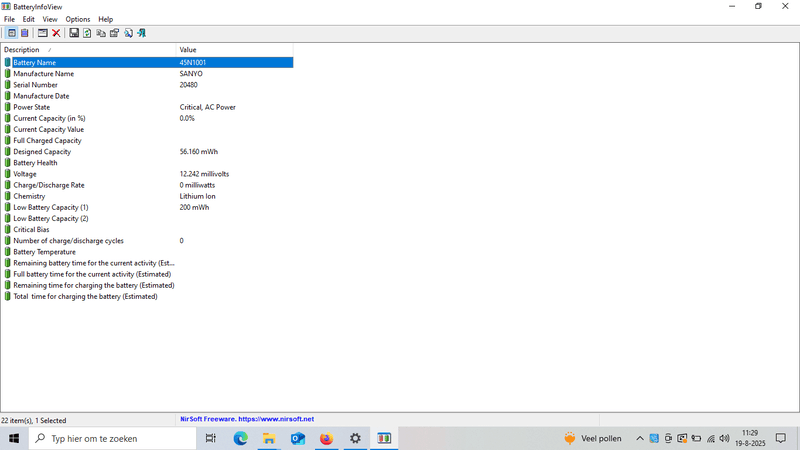Select 'Remaining battery time for the current activity' row
The image size is (800, 450).
click(x=147, y=263)
